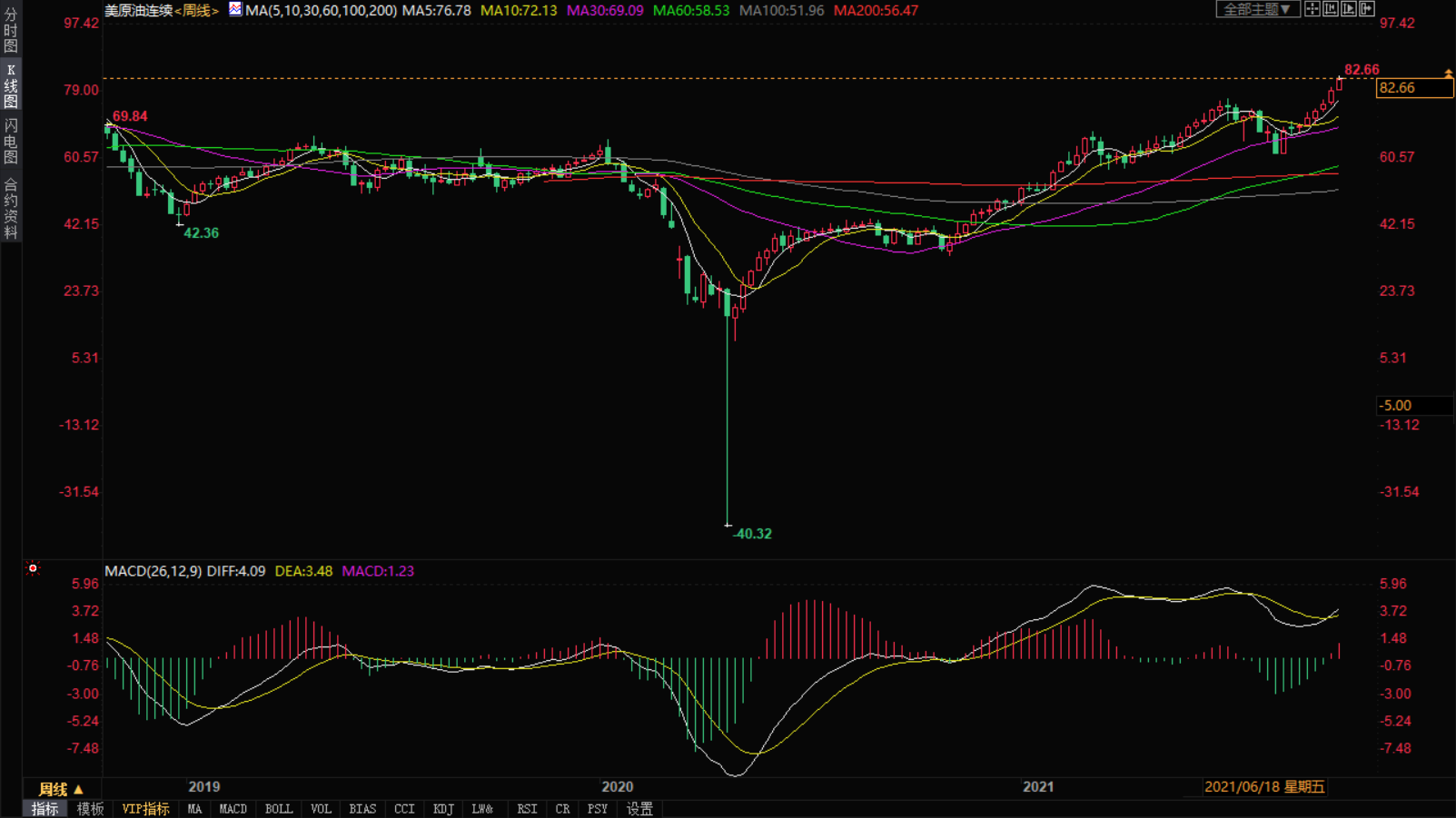Image resolution: width=1456 pixels, height=818 pixels.
Task: Click the chart playback arrow icon
Action: click(1349, 9)
